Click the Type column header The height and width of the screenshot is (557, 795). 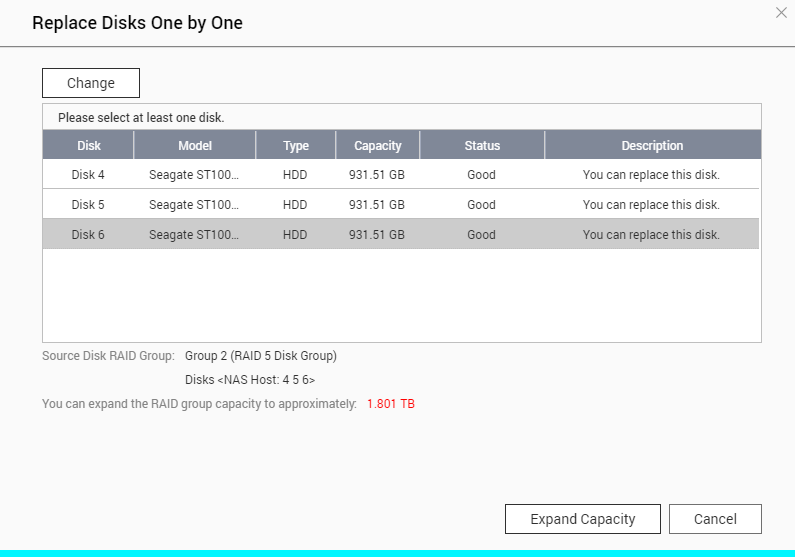point(296,145)
